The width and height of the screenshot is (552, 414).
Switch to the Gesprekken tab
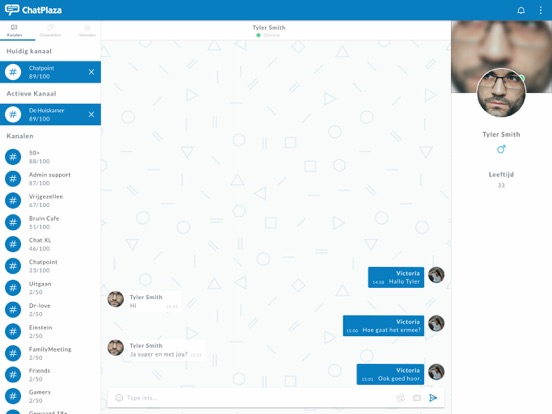(50, 31)
